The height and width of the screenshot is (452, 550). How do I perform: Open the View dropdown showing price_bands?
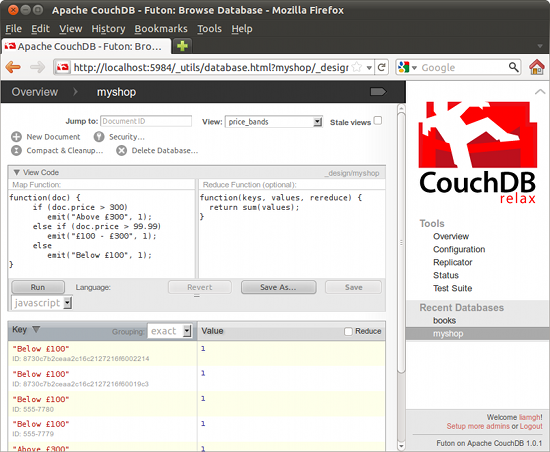[273, 122]
